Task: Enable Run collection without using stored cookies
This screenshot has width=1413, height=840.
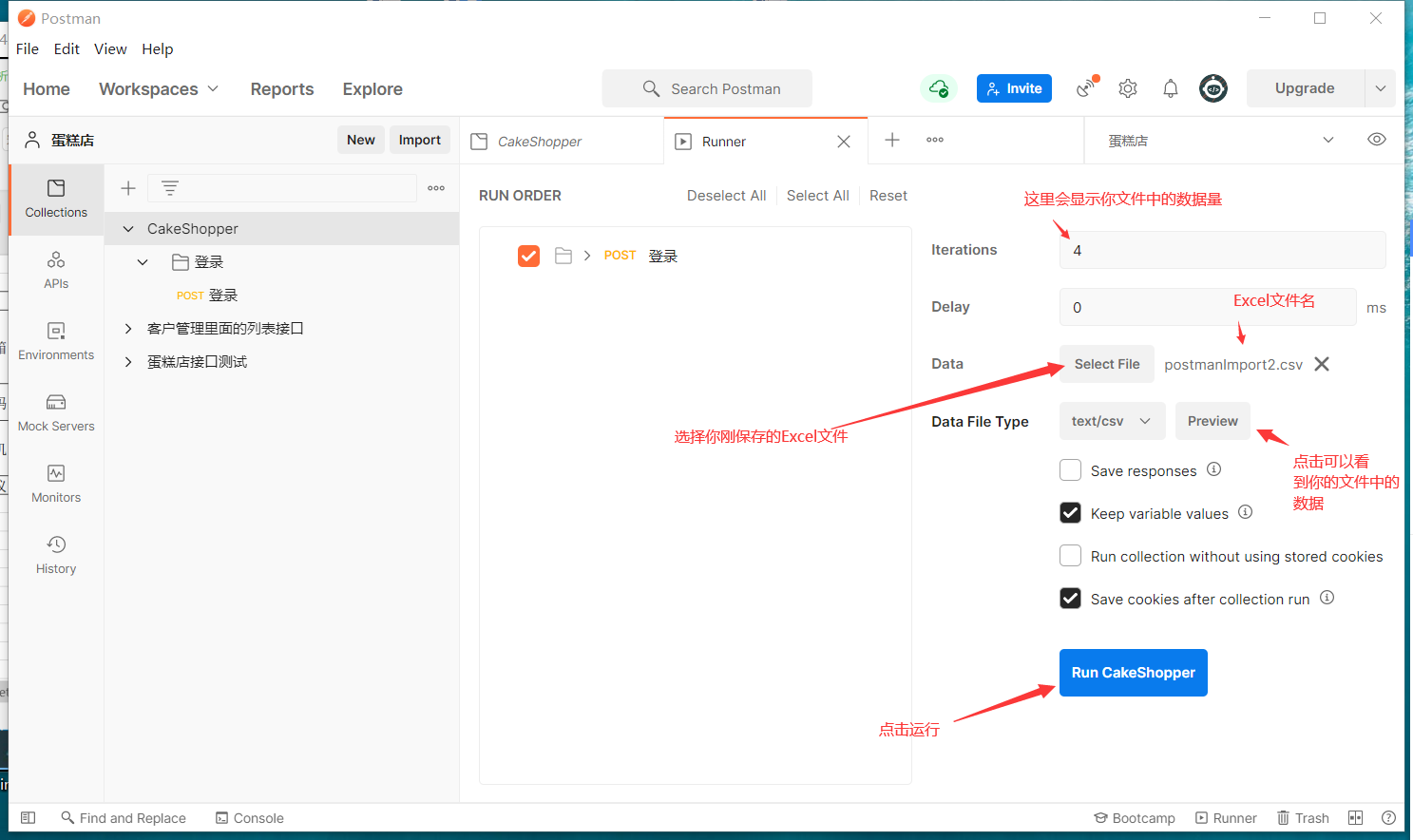Action: (x=1071, y=556)
